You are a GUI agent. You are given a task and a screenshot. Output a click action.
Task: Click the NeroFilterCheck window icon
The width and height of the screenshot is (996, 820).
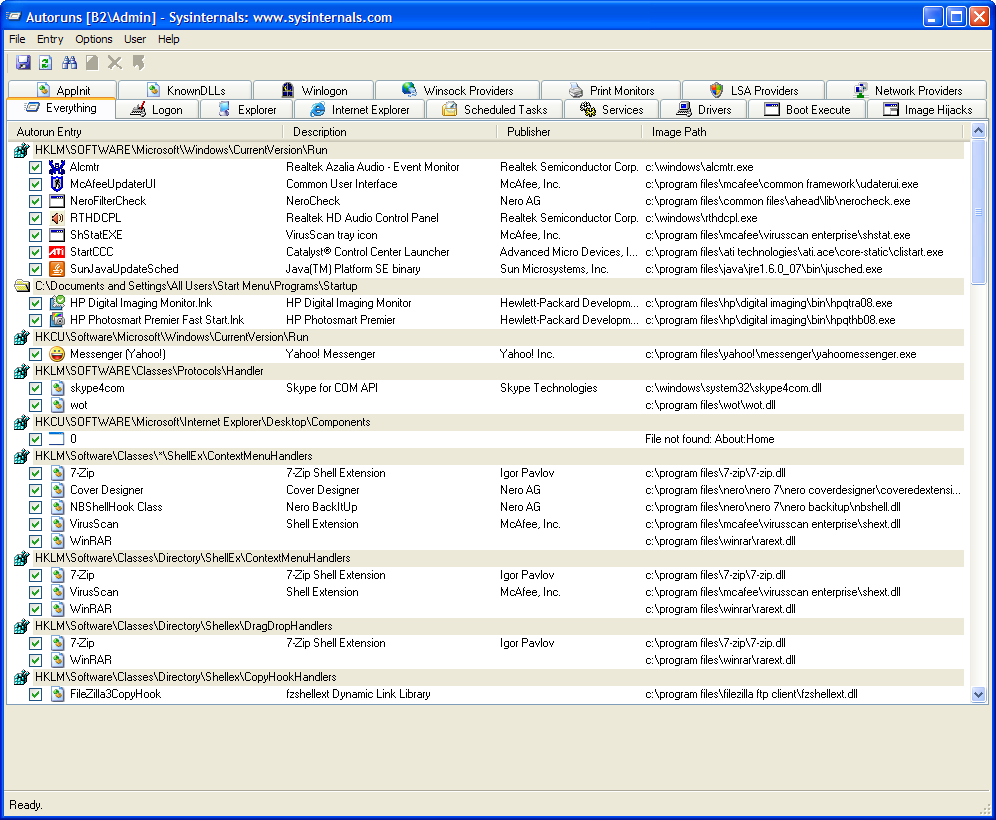click(x=57, y=201)
